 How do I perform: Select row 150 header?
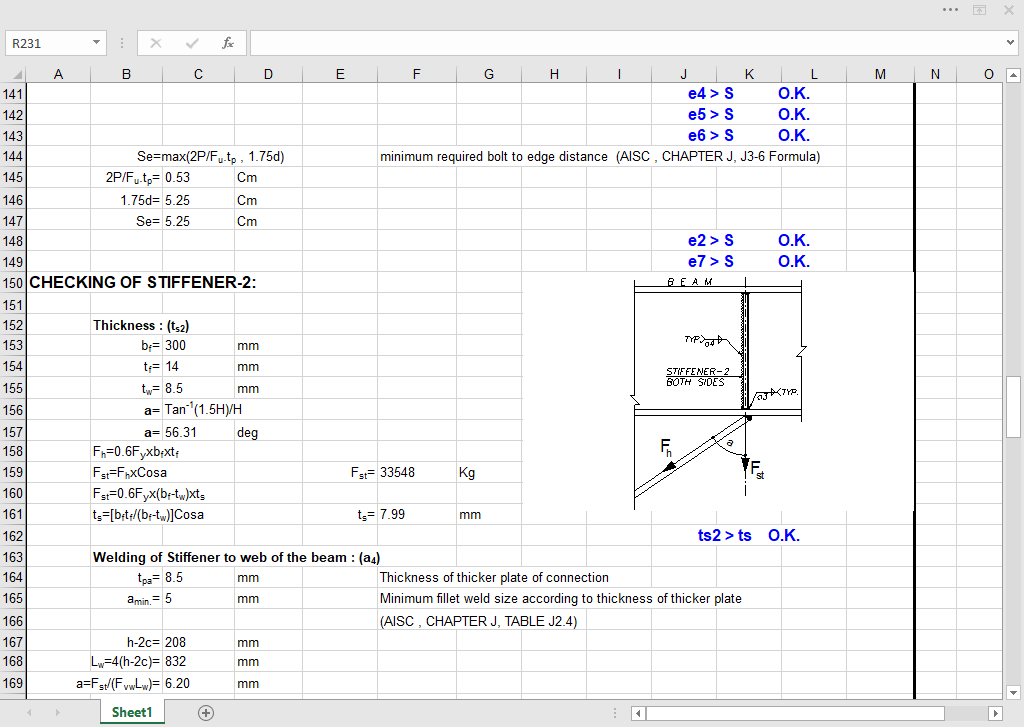(x=12, y=283)
